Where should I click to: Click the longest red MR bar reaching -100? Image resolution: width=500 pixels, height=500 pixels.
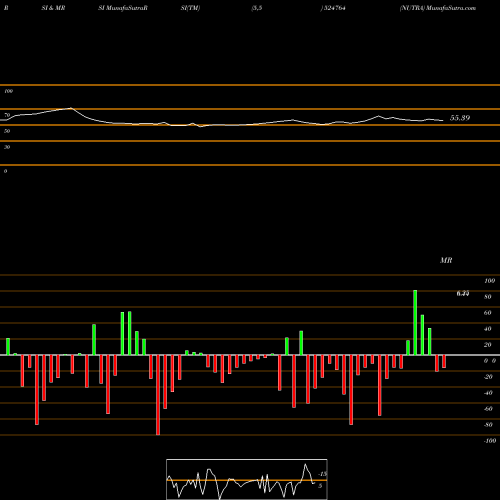click(x=158, y=395)
